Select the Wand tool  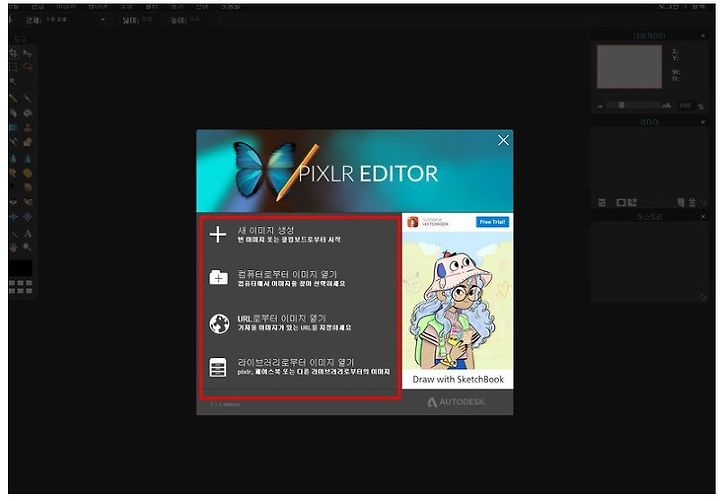coord(14,83)
